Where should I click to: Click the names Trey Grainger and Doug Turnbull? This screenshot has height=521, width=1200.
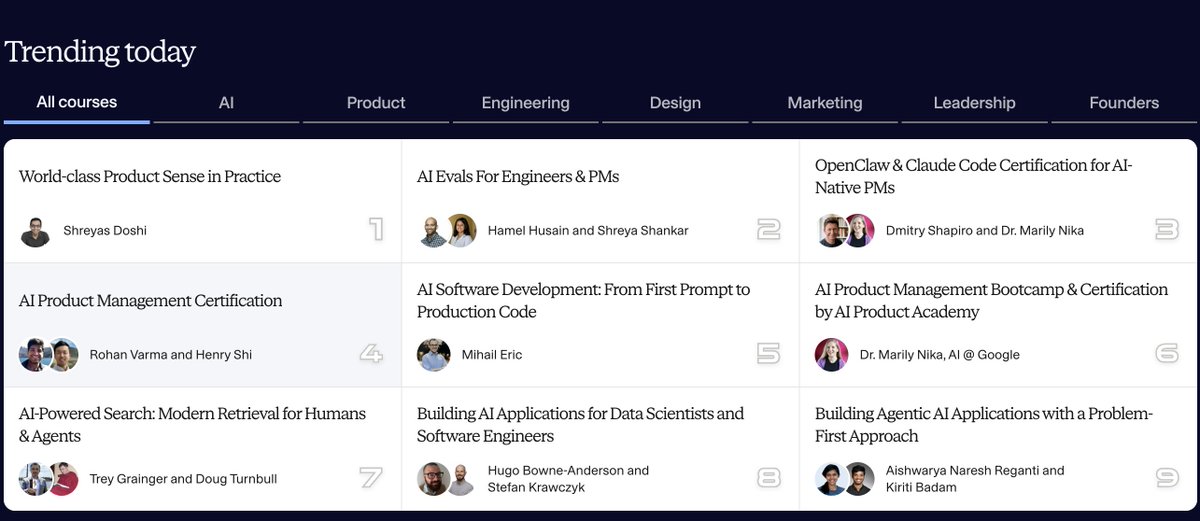pyautogui.click(x=183, y=479)
